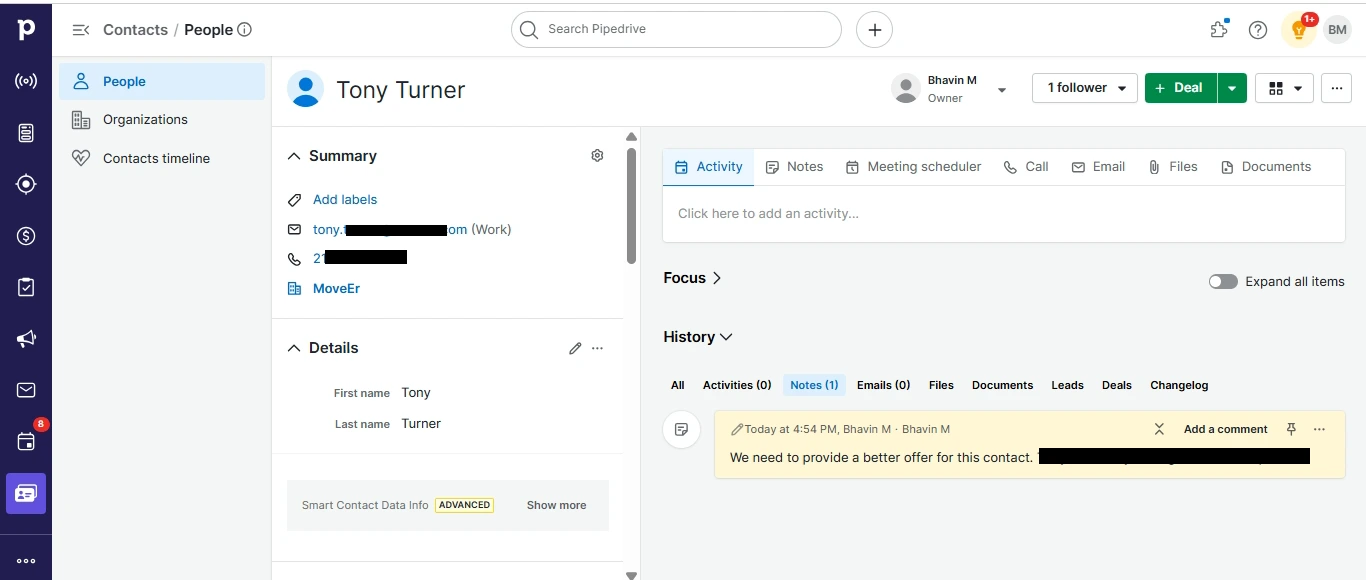1366x580 pixels.
Task: Open the layout grid view dropdown
Action: click(x=1284, y=88)
